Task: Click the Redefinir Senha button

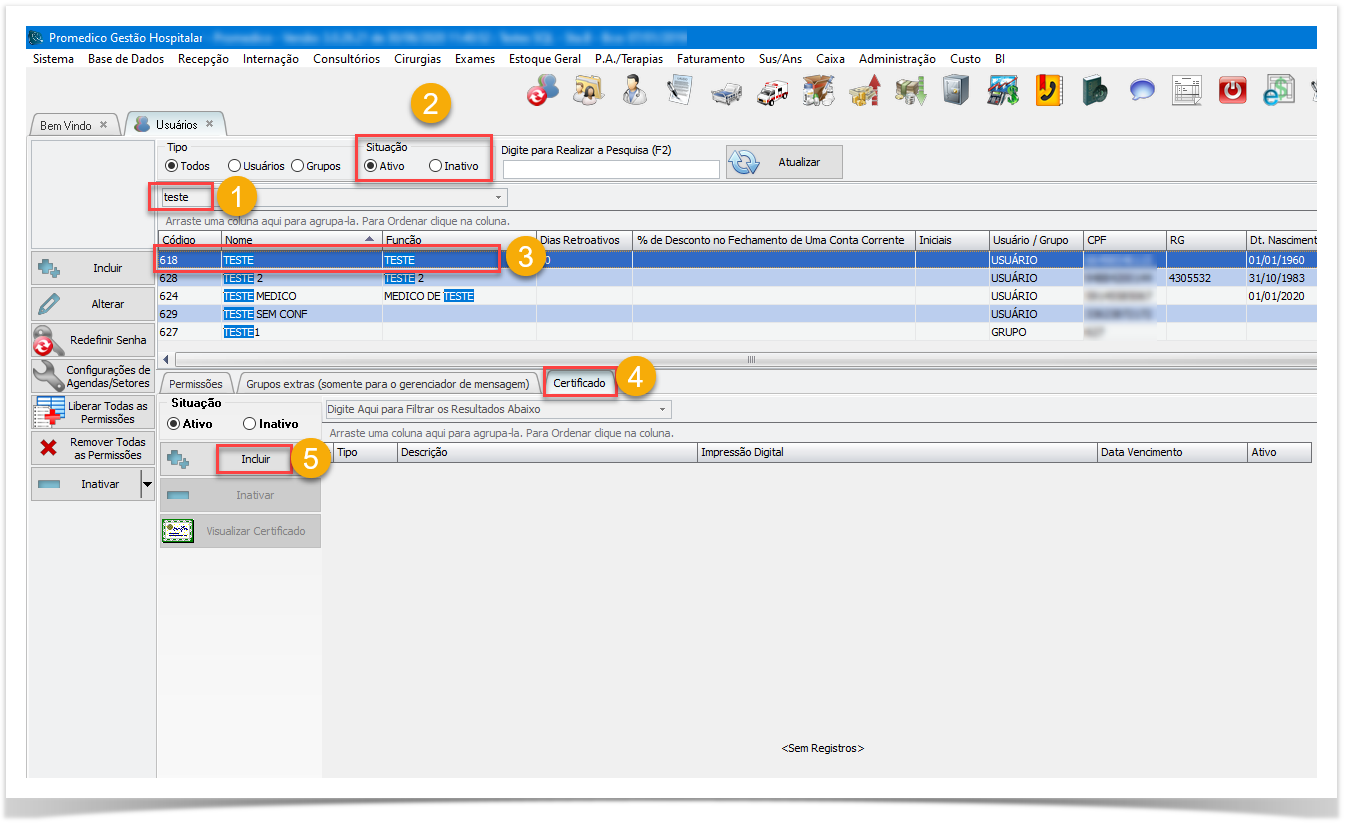Action: pos(92,340)
